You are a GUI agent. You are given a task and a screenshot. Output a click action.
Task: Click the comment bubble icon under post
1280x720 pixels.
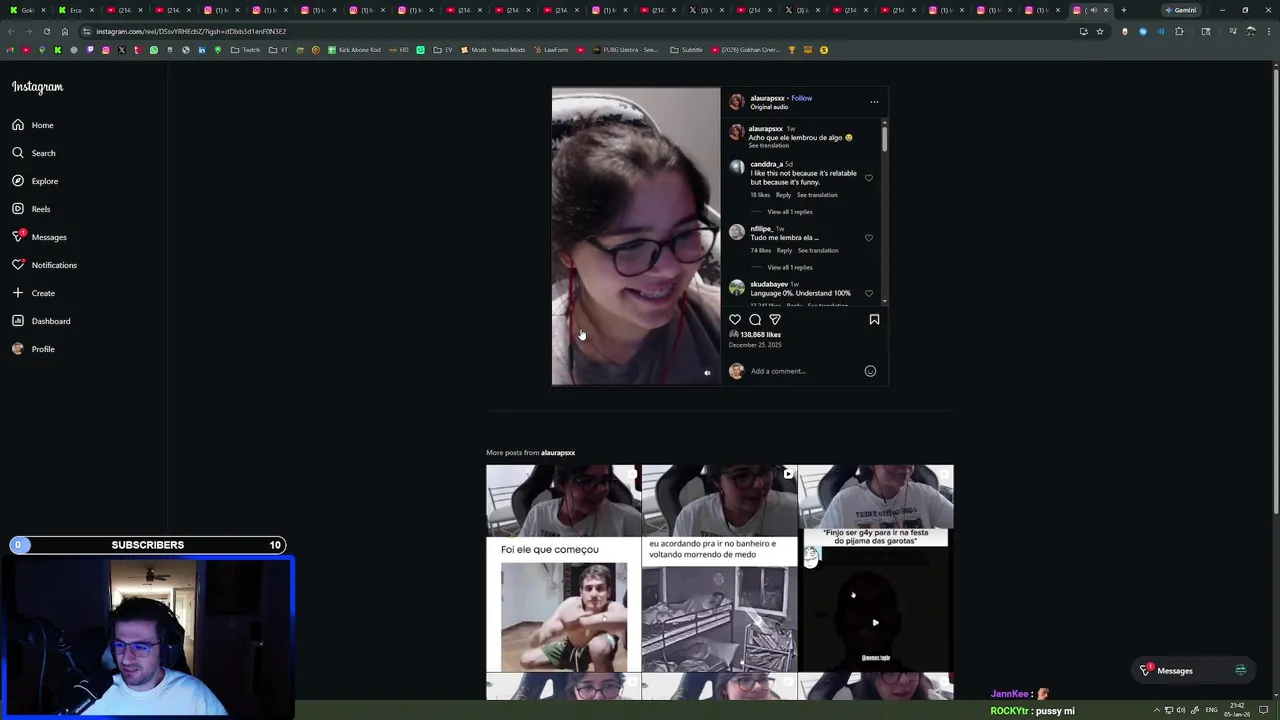[x=755, y=320]
